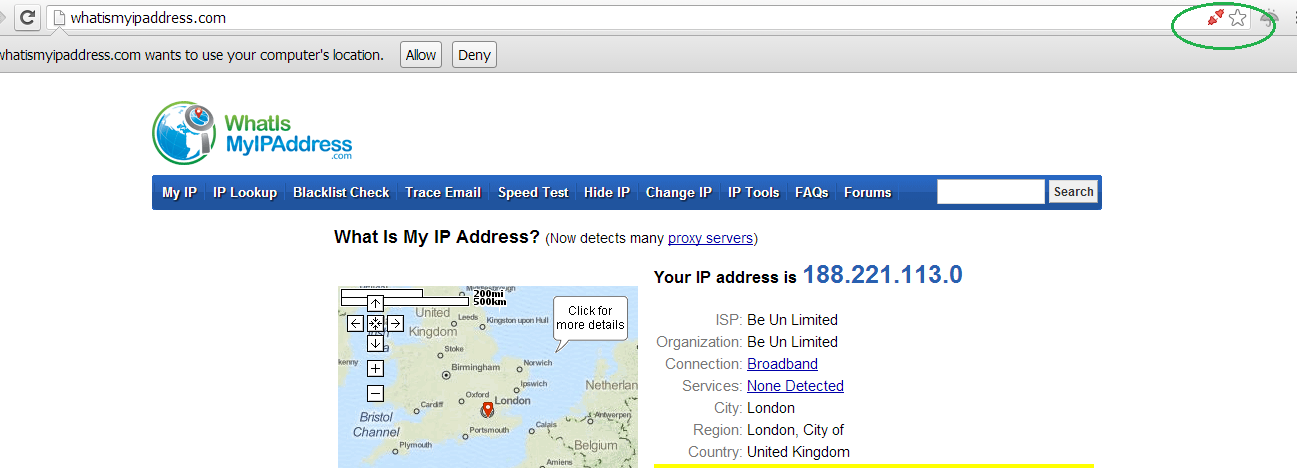Open the Blacklist Check menu item

341,192
